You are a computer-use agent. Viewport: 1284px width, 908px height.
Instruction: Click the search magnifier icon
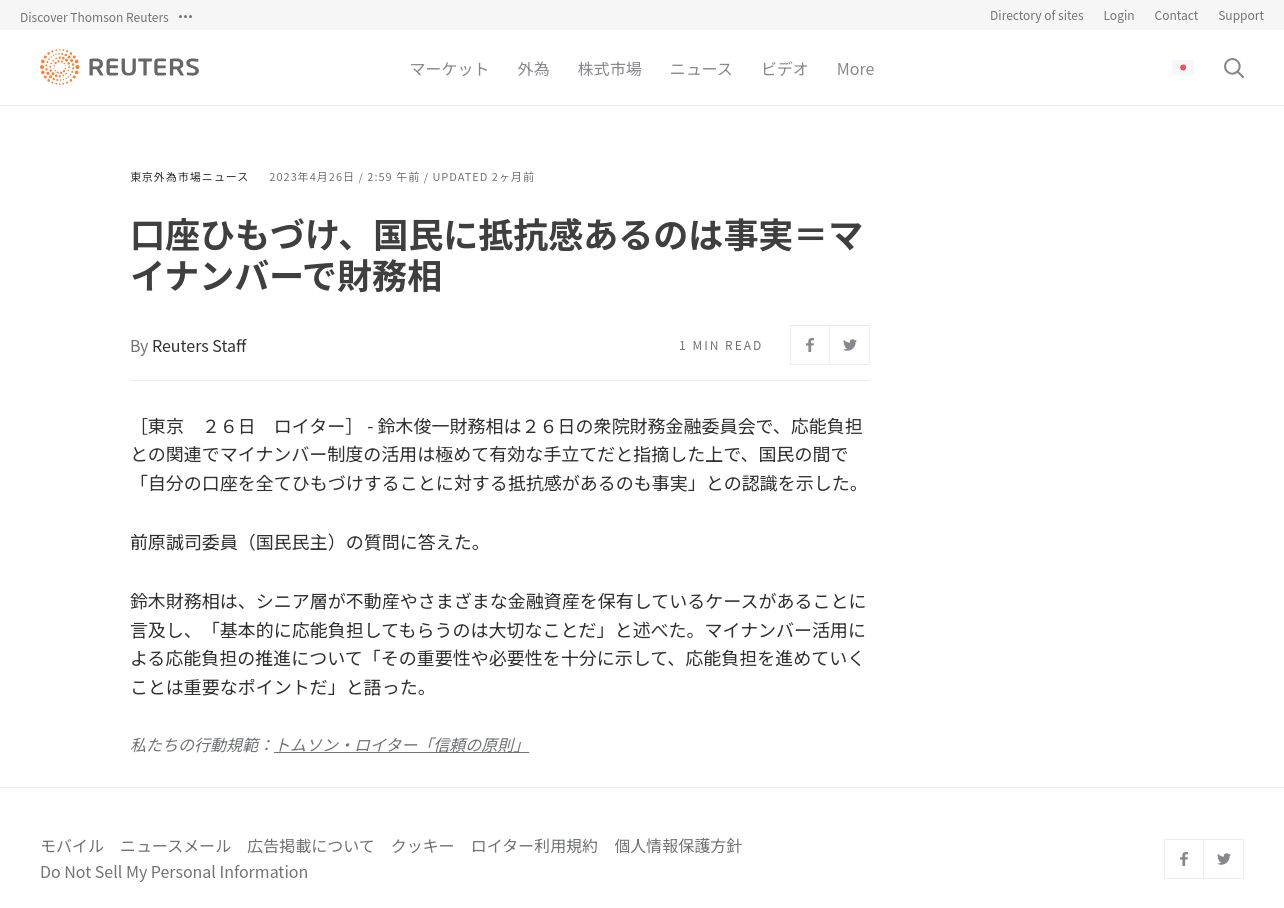coord(1234,68)
